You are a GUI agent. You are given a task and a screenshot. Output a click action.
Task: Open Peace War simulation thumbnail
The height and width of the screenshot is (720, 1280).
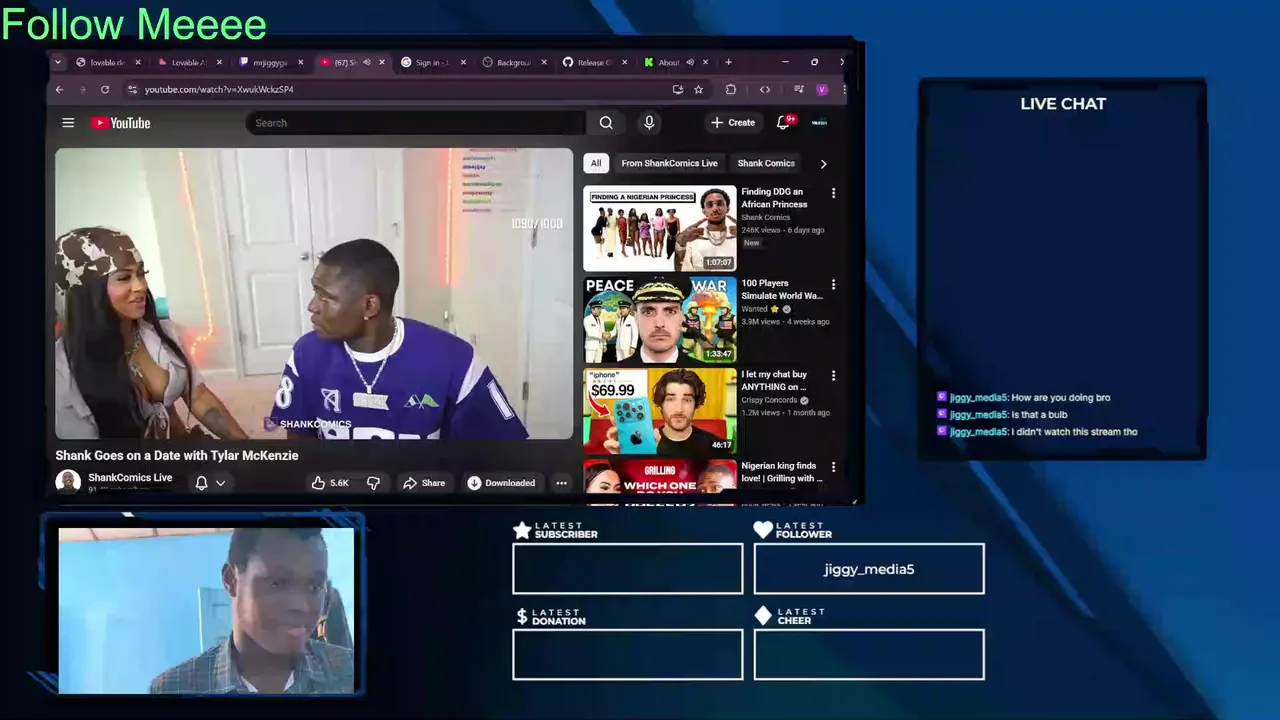coord(660,319)
